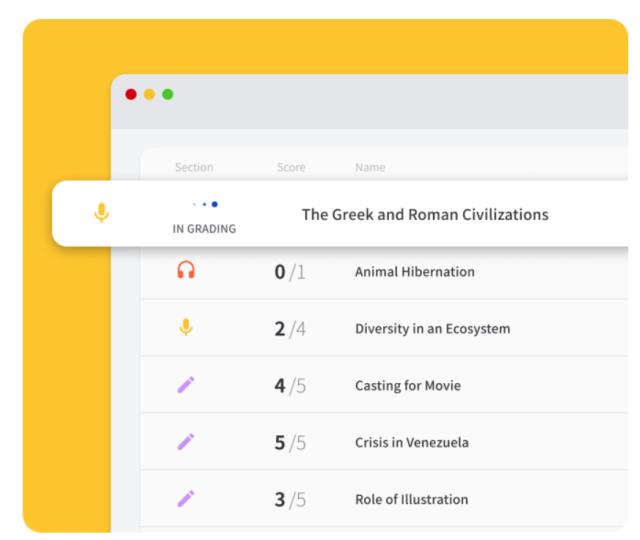Click the pencil icon for Role of Illustration
Viewport: 640px width, 540px height.
click(186, 499)
